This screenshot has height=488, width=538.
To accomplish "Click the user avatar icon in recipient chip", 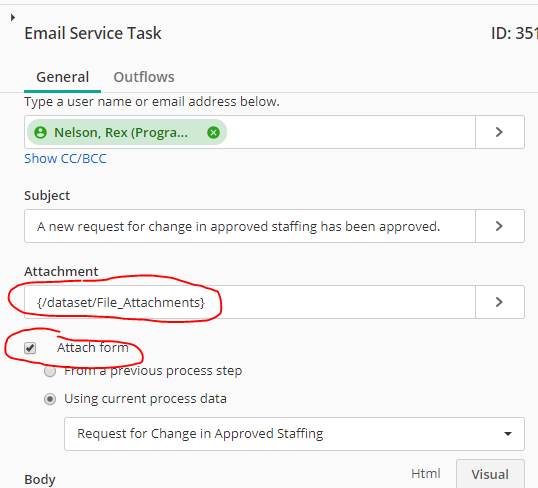I will (x=40, y=132).
